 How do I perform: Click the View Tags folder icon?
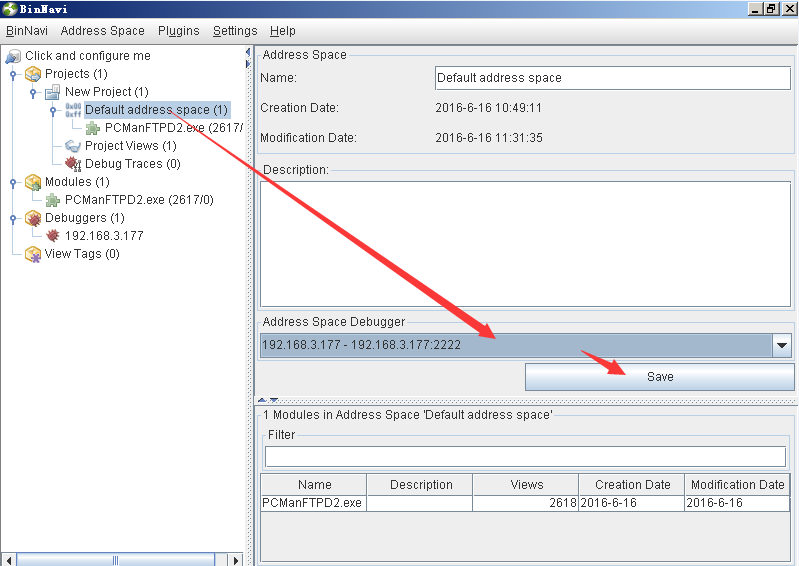click(x=33, y=254)
